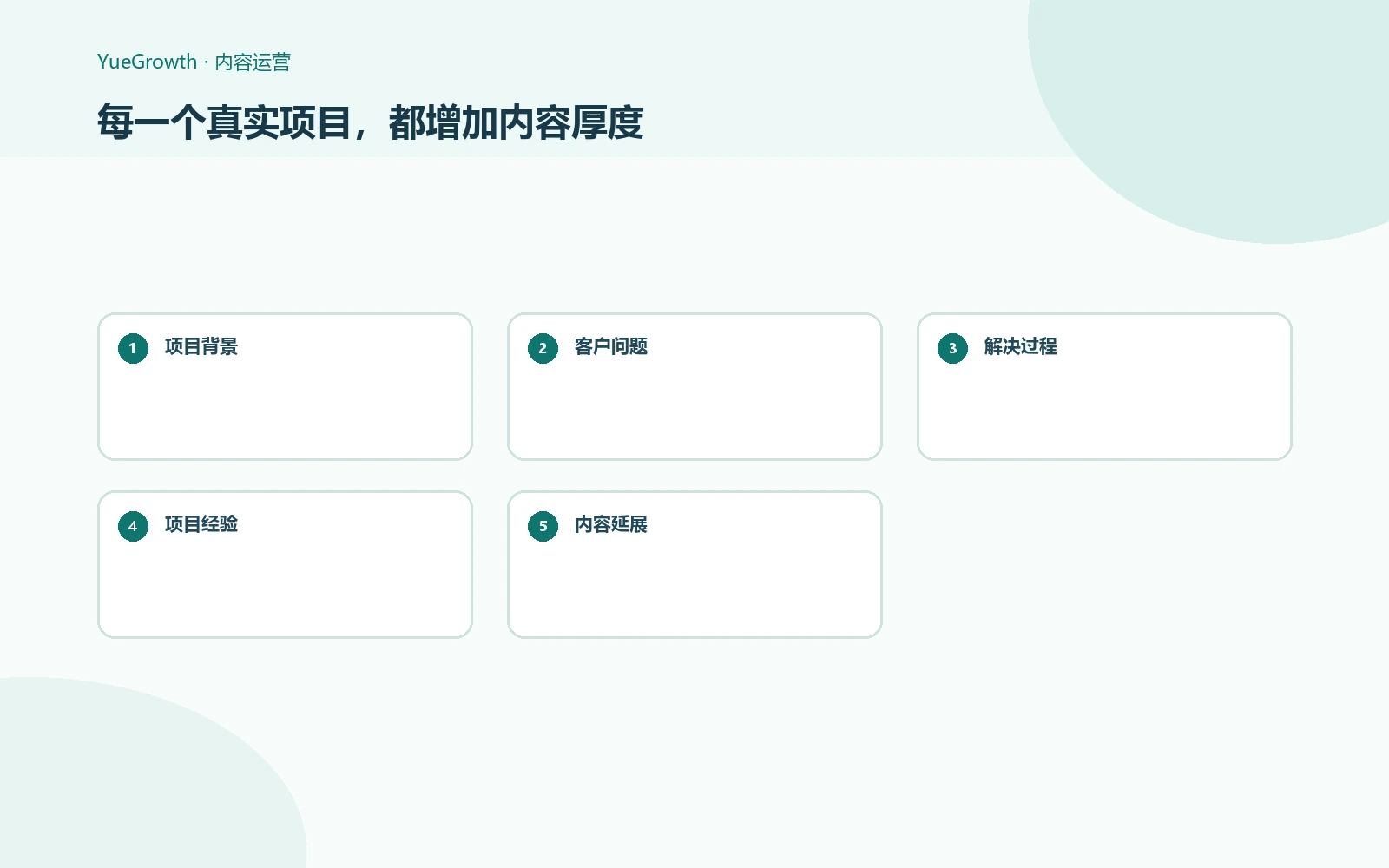Click the YueGrowth · 内容运营 header text
The height and width of the screenshot is (868, 1389).
(194, 62)
